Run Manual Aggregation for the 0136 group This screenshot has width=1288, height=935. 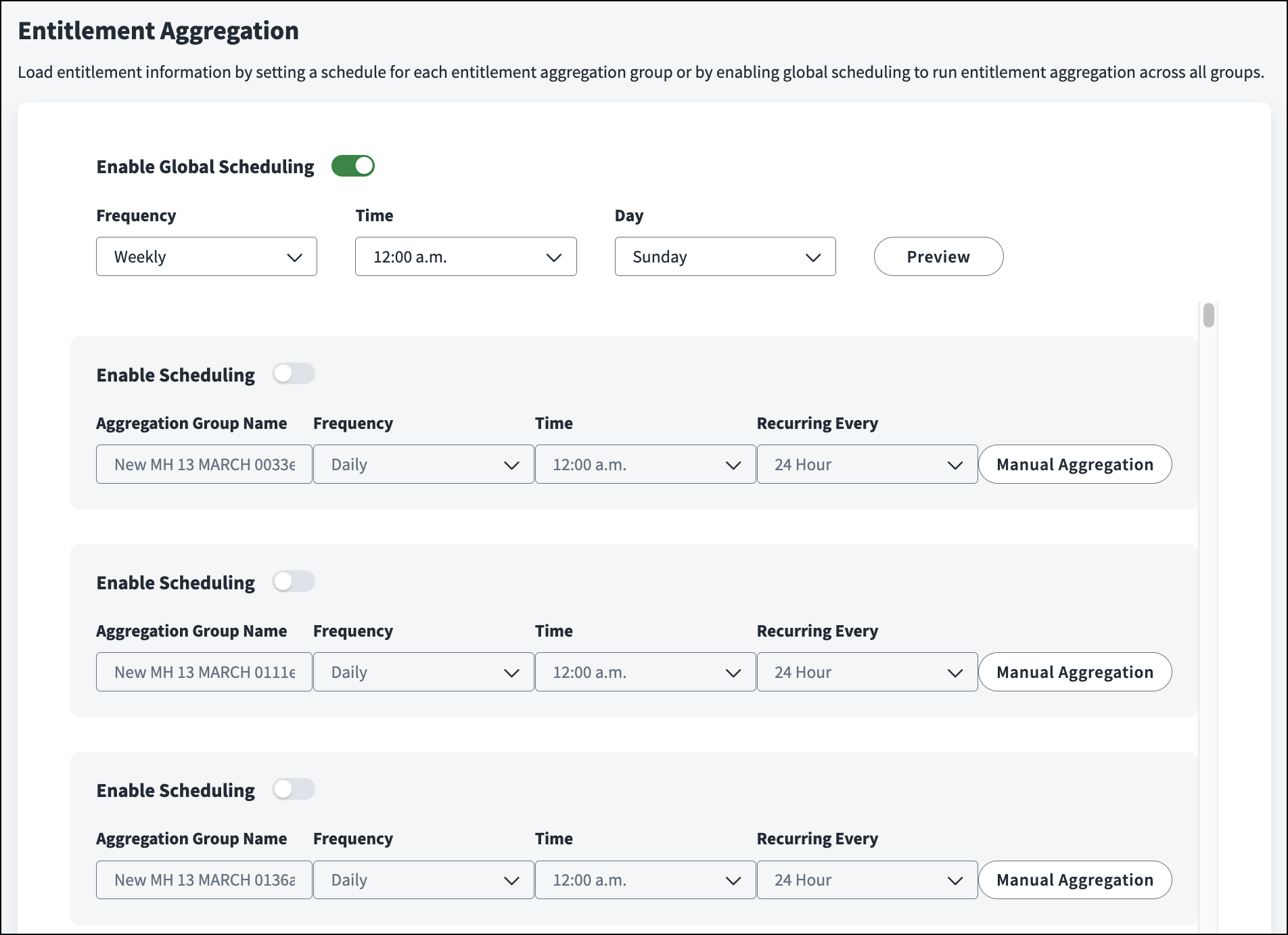pyautogui.click(x=1074, y=880)
